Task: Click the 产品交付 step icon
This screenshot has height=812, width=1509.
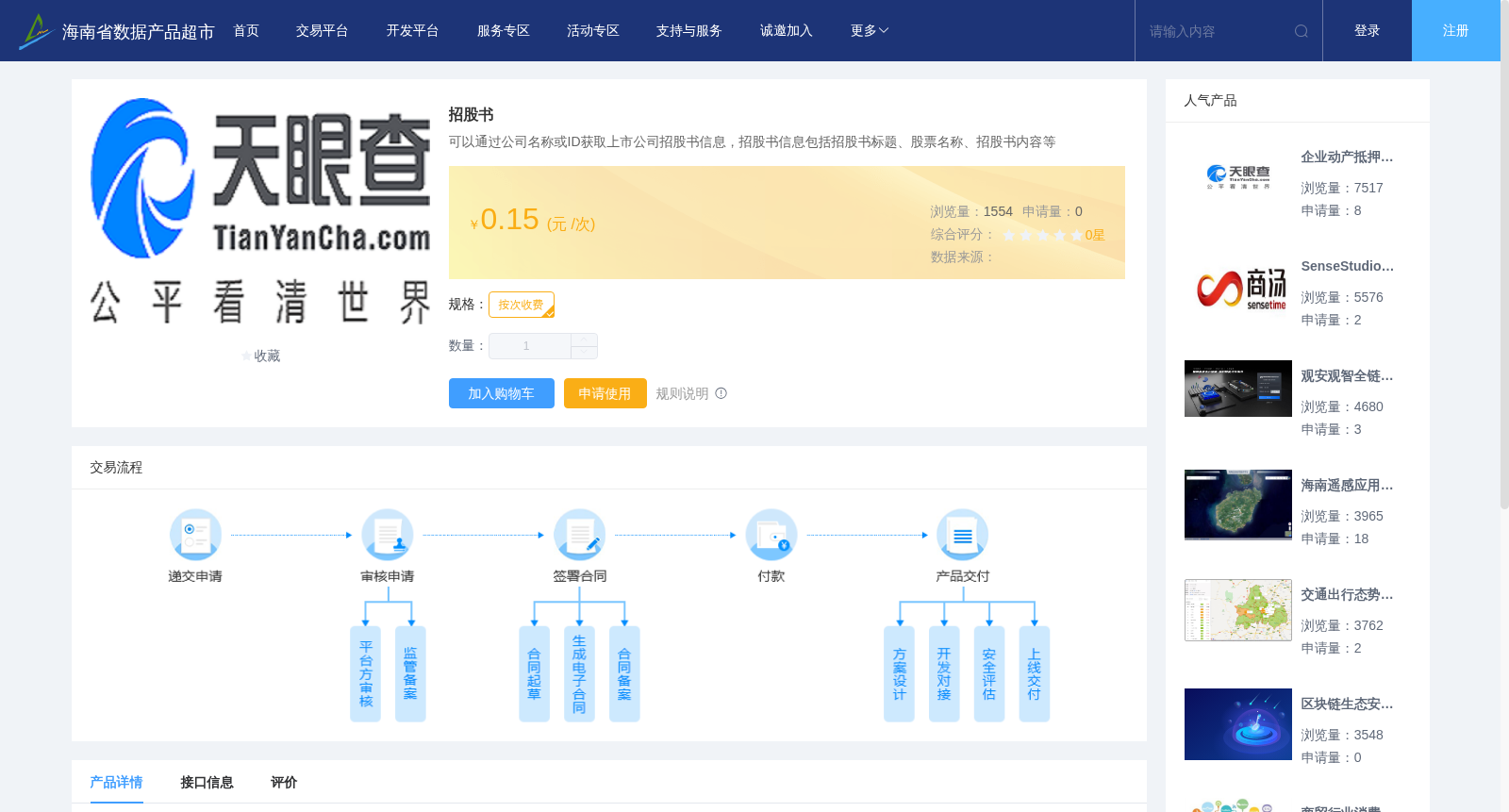Action: tap(963, 535)
